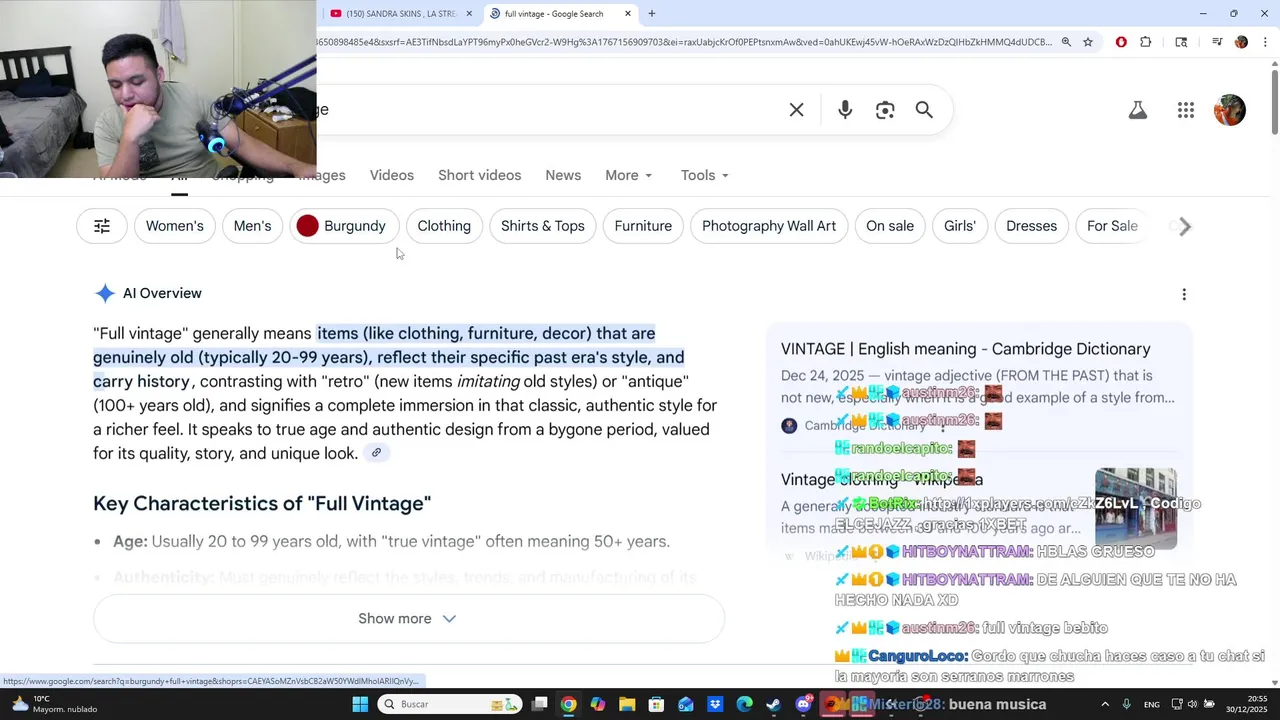Copy AI Overview source link icon

coord(376,453)
